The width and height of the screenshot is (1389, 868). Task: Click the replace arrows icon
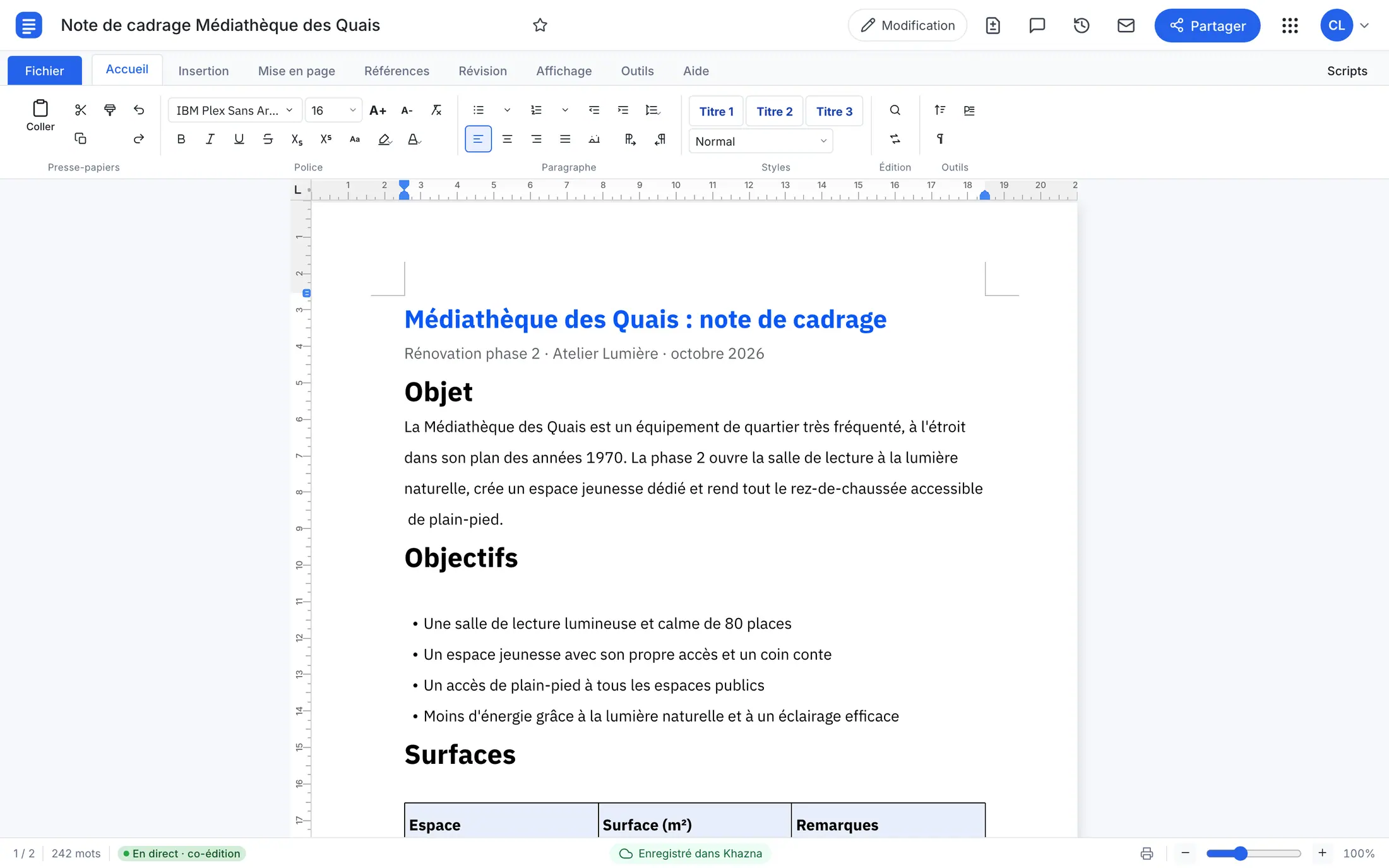(x=895, y=139)
